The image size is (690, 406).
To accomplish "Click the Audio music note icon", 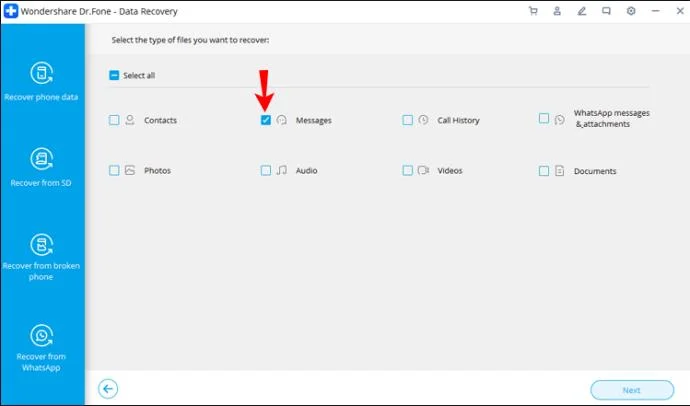I will pyautogui.click(x=282, y=170).
